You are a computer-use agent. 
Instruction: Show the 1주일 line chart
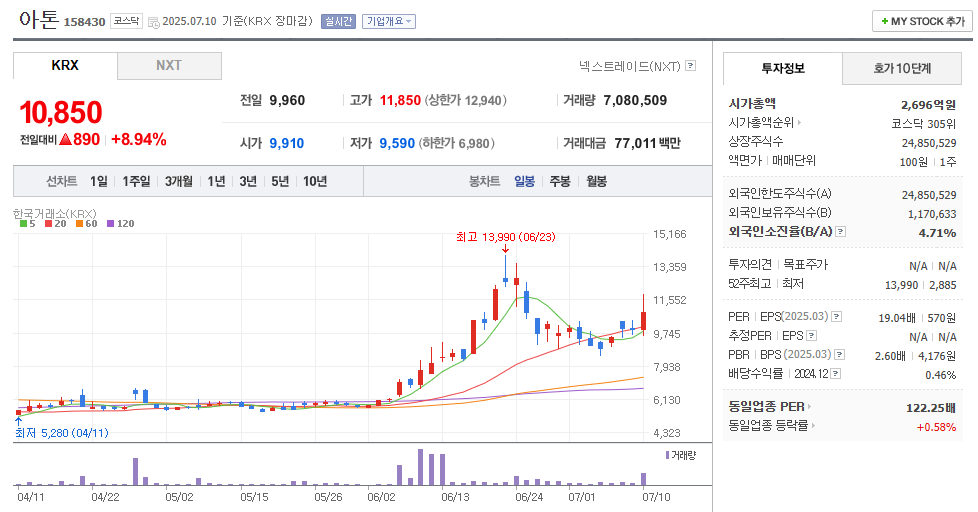[136, 181]
